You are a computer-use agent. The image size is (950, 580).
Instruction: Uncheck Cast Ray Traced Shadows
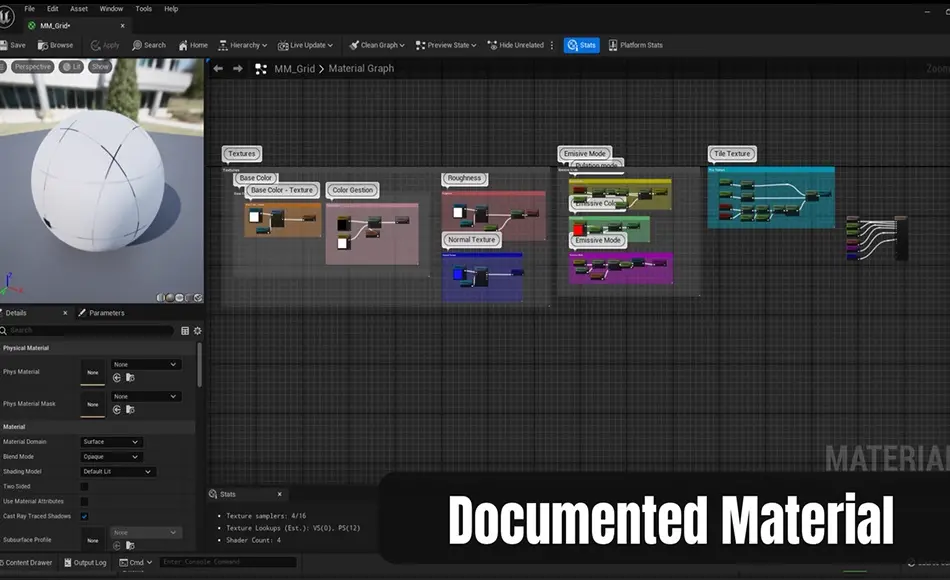pyautogui.click(x=84, y=516)
